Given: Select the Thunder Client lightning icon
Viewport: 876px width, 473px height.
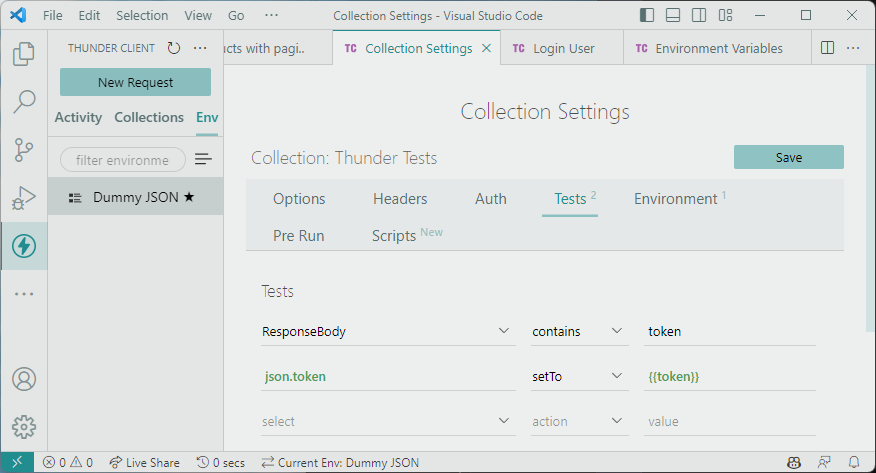Looking at the screenshot, I should (23, 246).
